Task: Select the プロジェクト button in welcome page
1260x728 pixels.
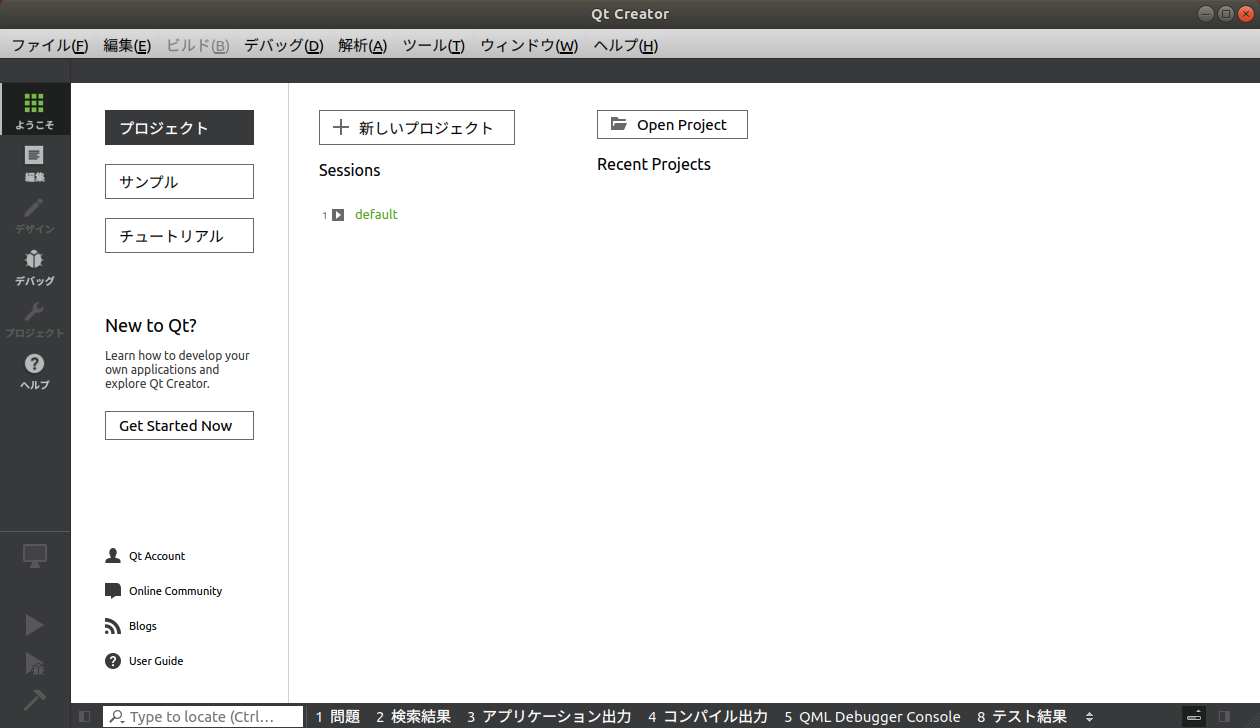Action: point(179,128)
